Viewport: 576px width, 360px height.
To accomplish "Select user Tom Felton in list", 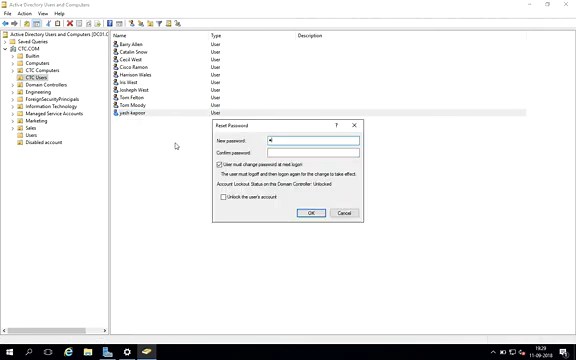I will (132, 97).
